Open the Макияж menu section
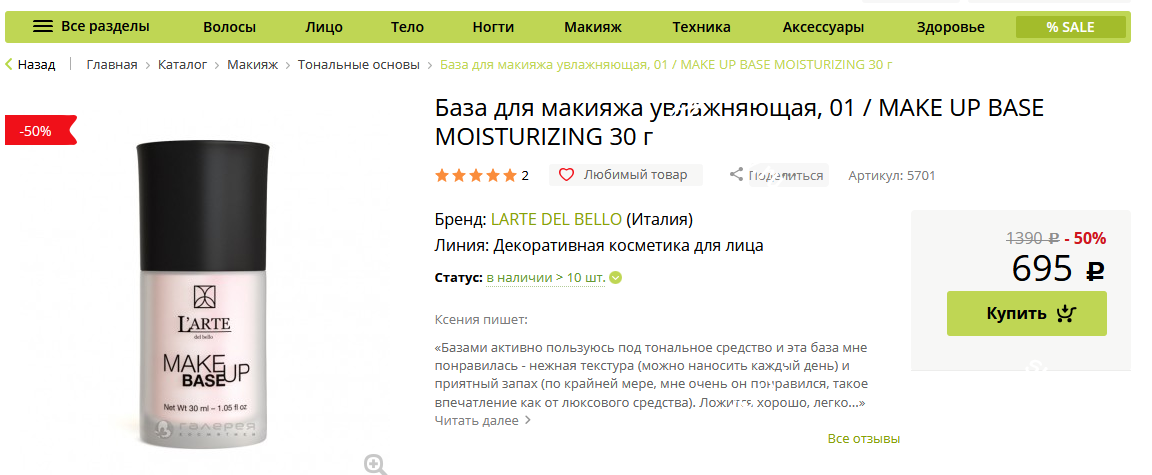This screenshot has height=475, width=1152. point(593,28)
